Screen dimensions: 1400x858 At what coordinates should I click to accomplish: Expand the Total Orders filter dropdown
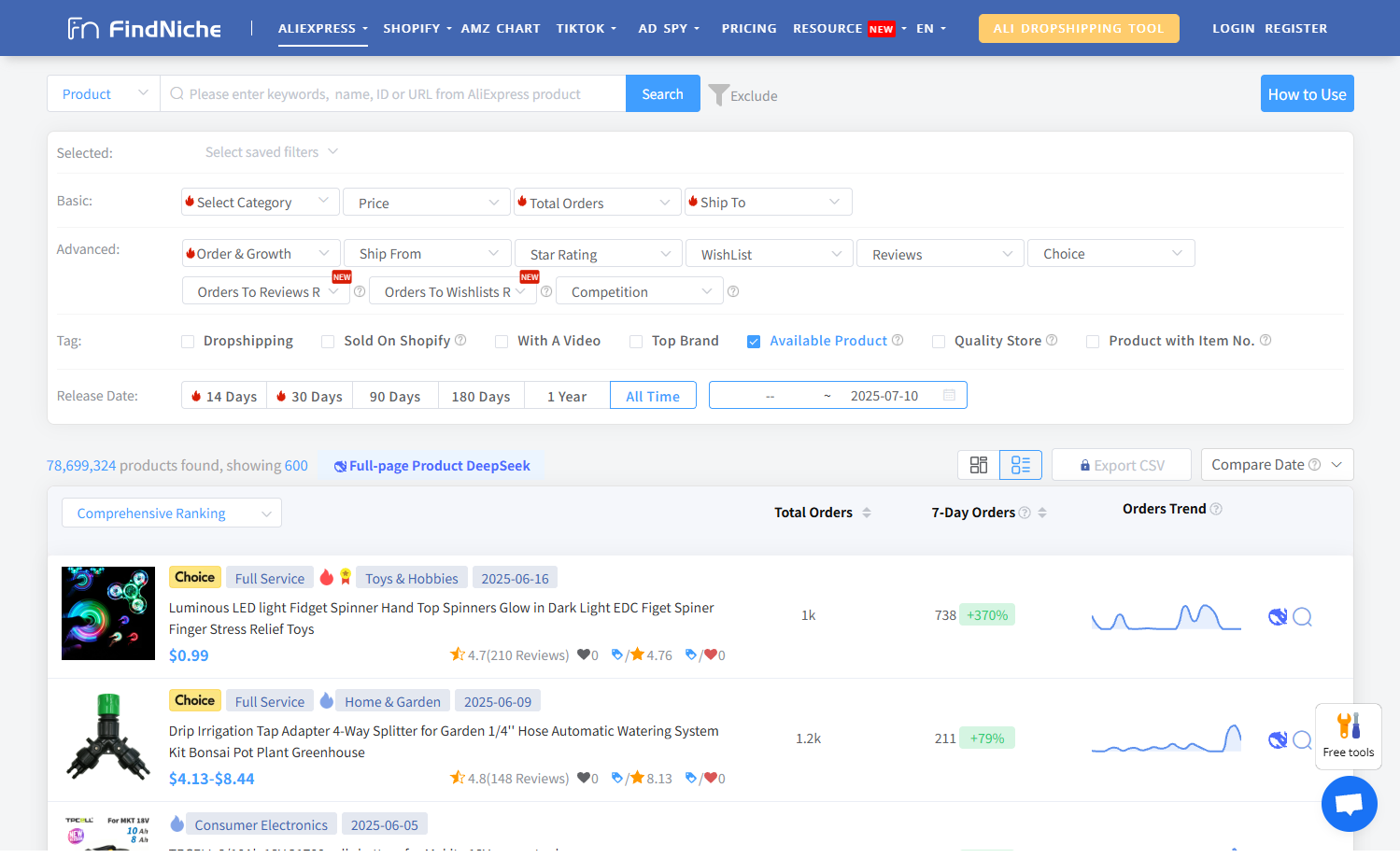pyautogui.click(x=598, y=203)
